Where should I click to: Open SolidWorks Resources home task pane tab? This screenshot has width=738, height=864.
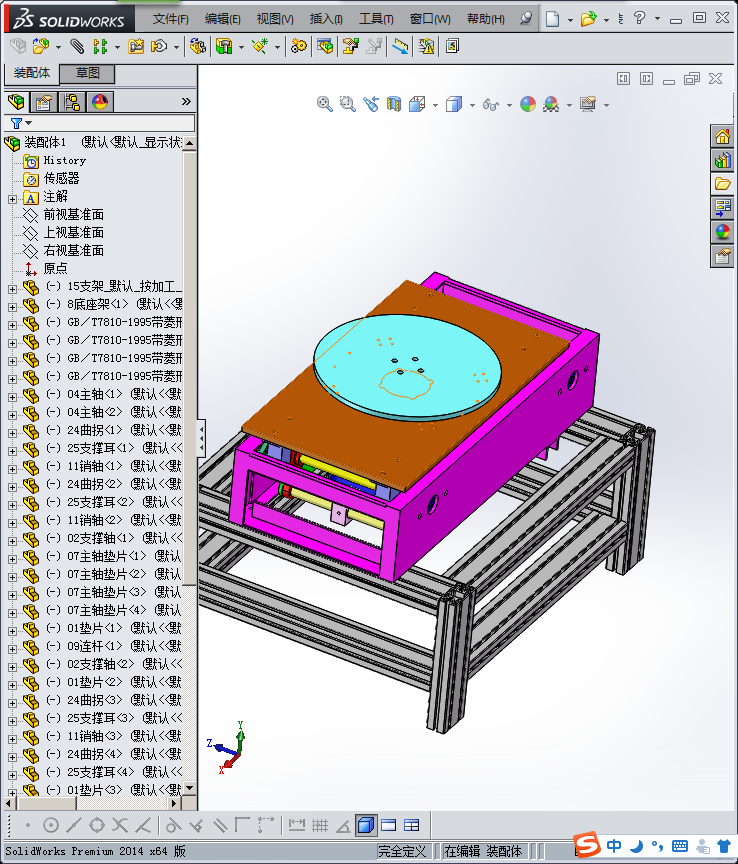tap(722, 136)
